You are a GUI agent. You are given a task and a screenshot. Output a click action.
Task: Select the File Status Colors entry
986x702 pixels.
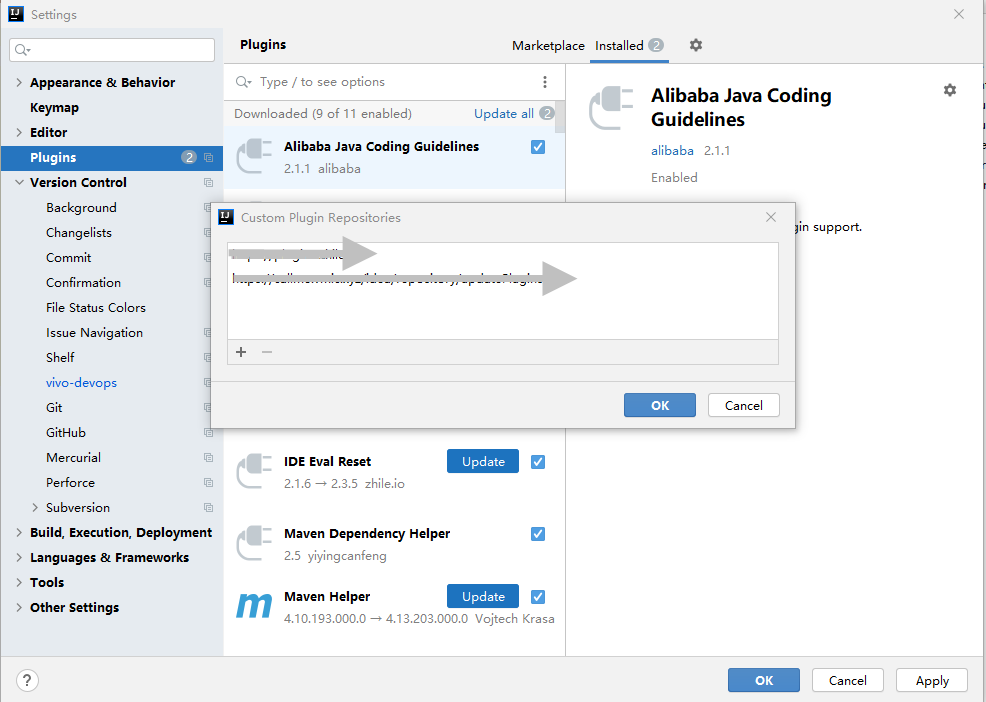pos(96,308)
